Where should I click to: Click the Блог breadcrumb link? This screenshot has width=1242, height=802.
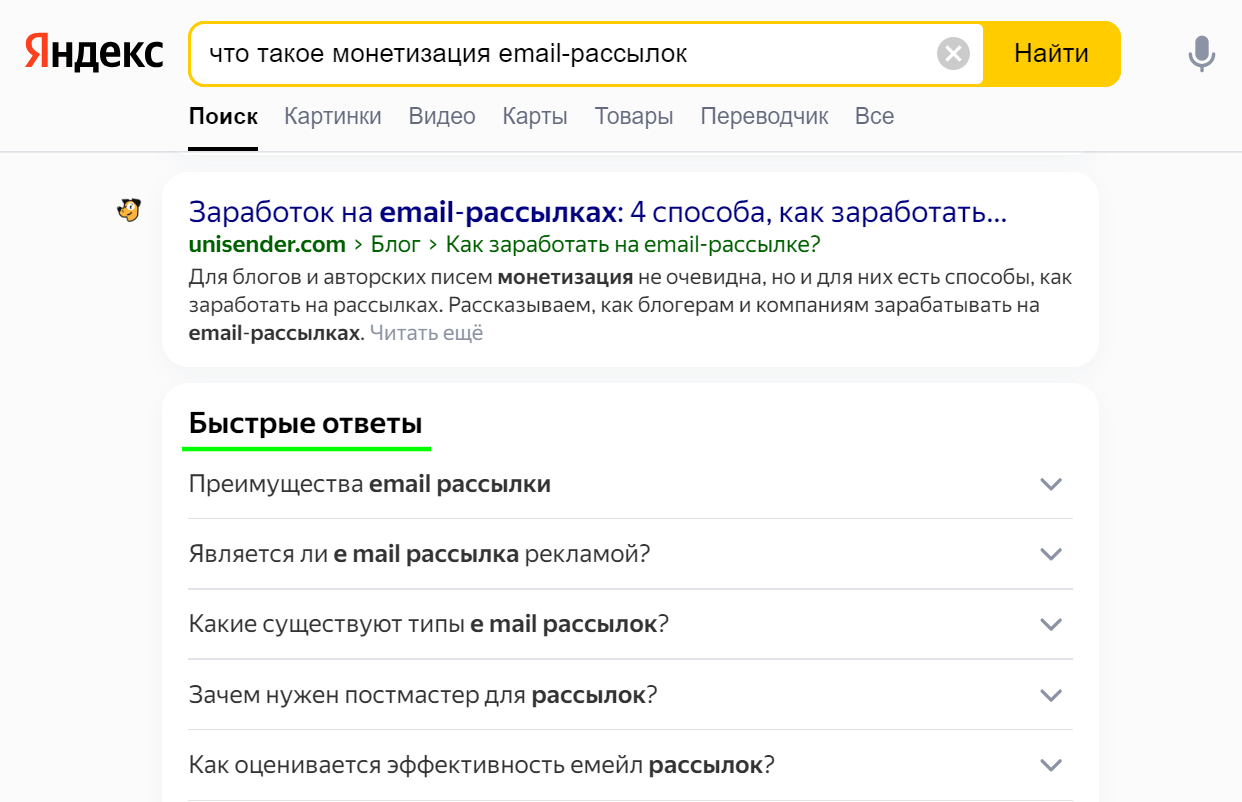coord(395,244)
